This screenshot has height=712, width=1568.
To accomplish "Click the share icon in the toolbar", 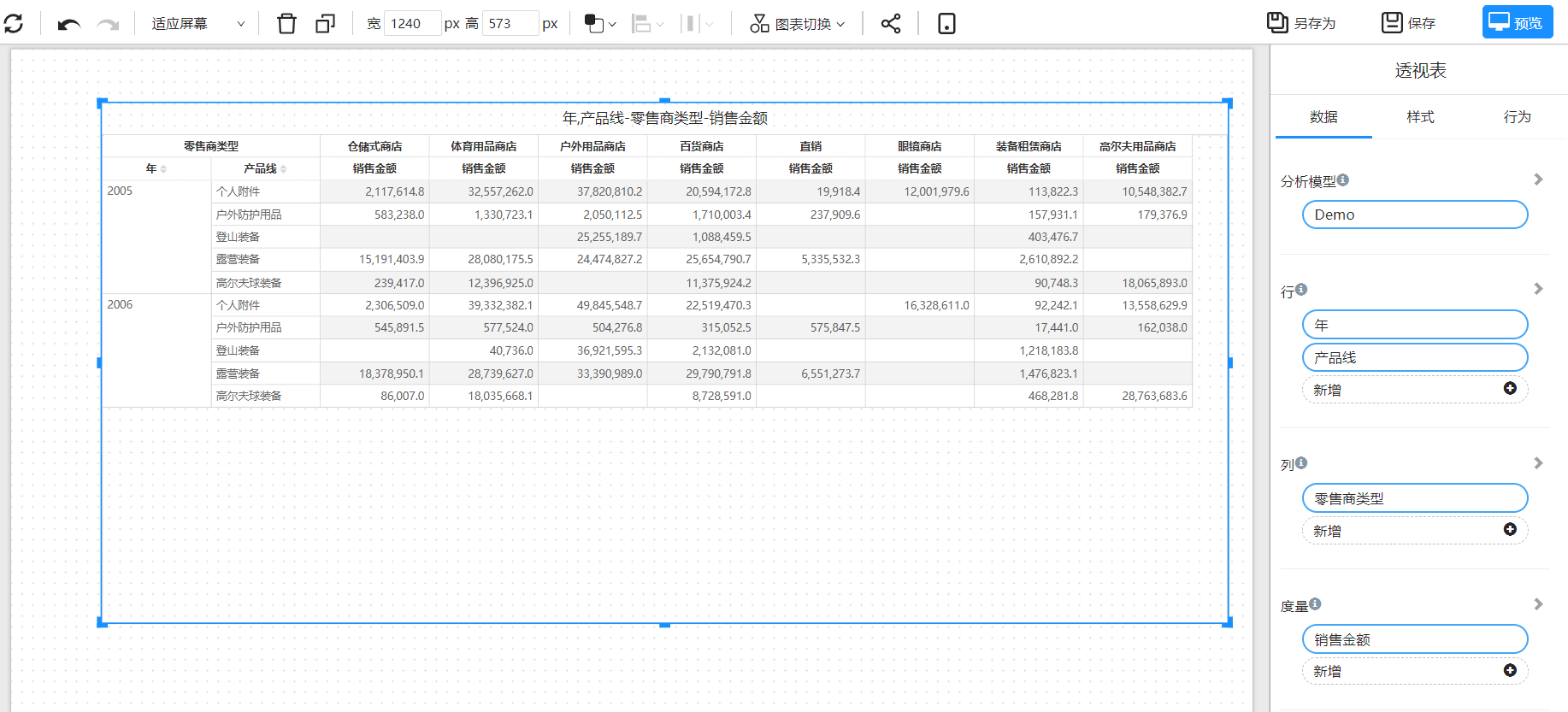I will pyautogui.click(x=891, y=24).
